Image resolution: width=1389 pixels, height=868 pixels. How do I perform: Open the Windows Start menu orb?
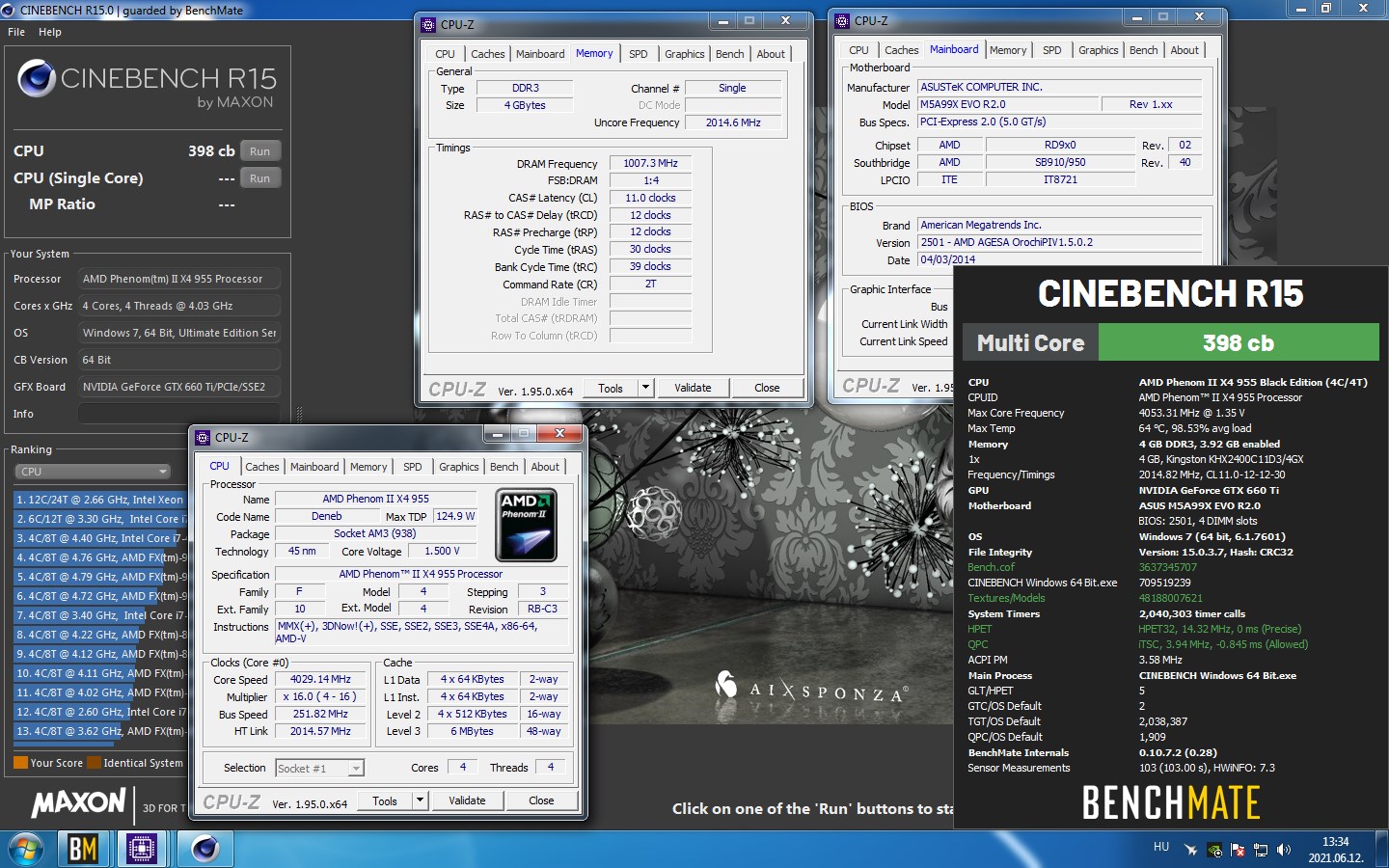click(26, 849)
